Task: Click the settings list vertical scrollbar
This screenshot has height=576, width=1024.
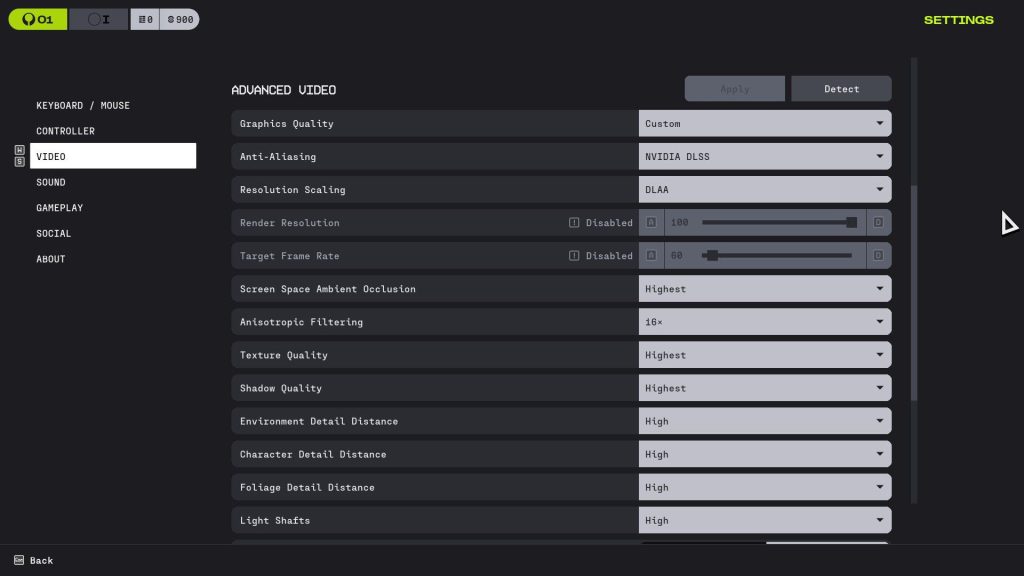Action: (914, 292)
